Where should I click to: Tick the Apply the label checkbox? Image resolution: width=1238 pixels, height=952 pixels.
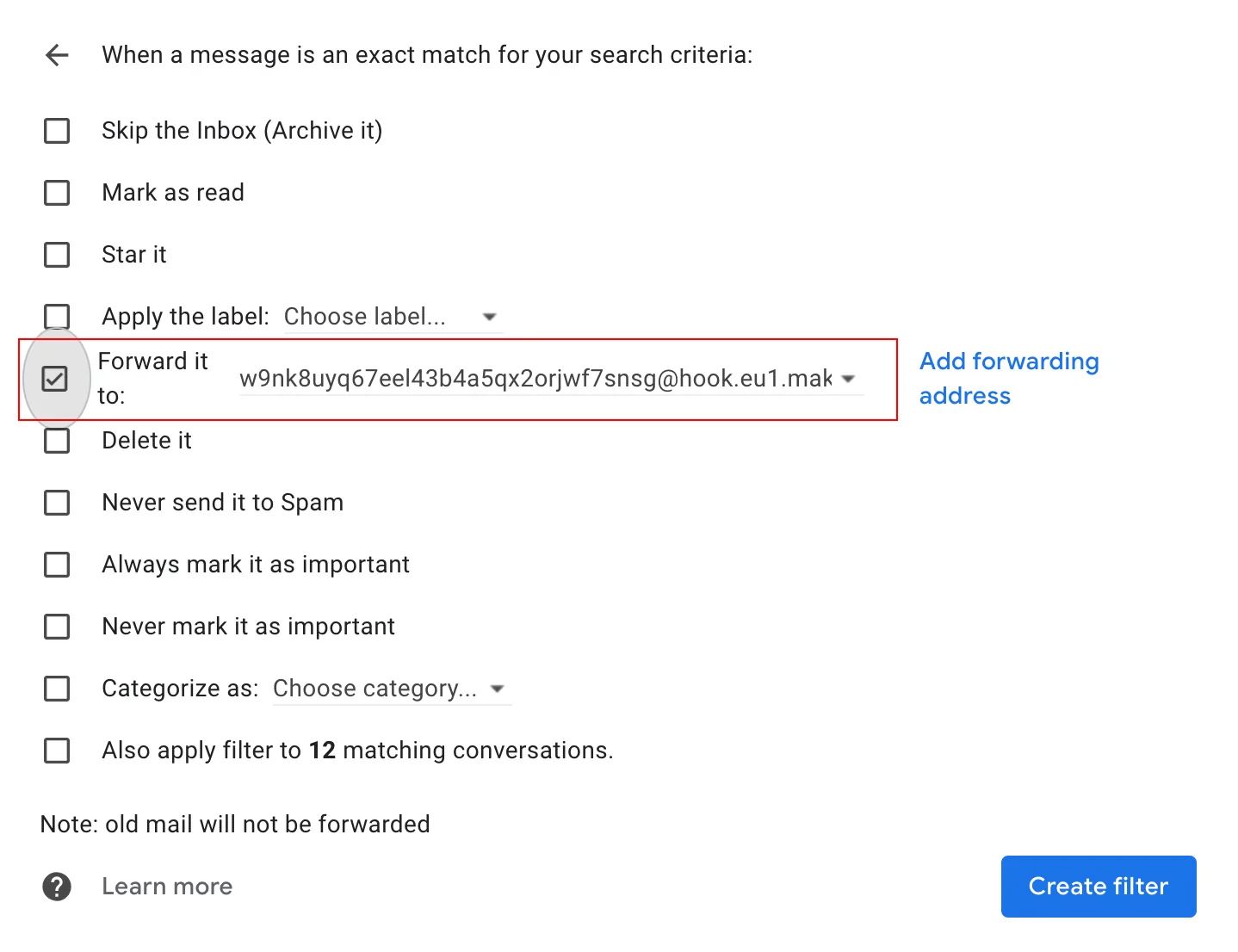pyautogui.click(x=57, y=316)
